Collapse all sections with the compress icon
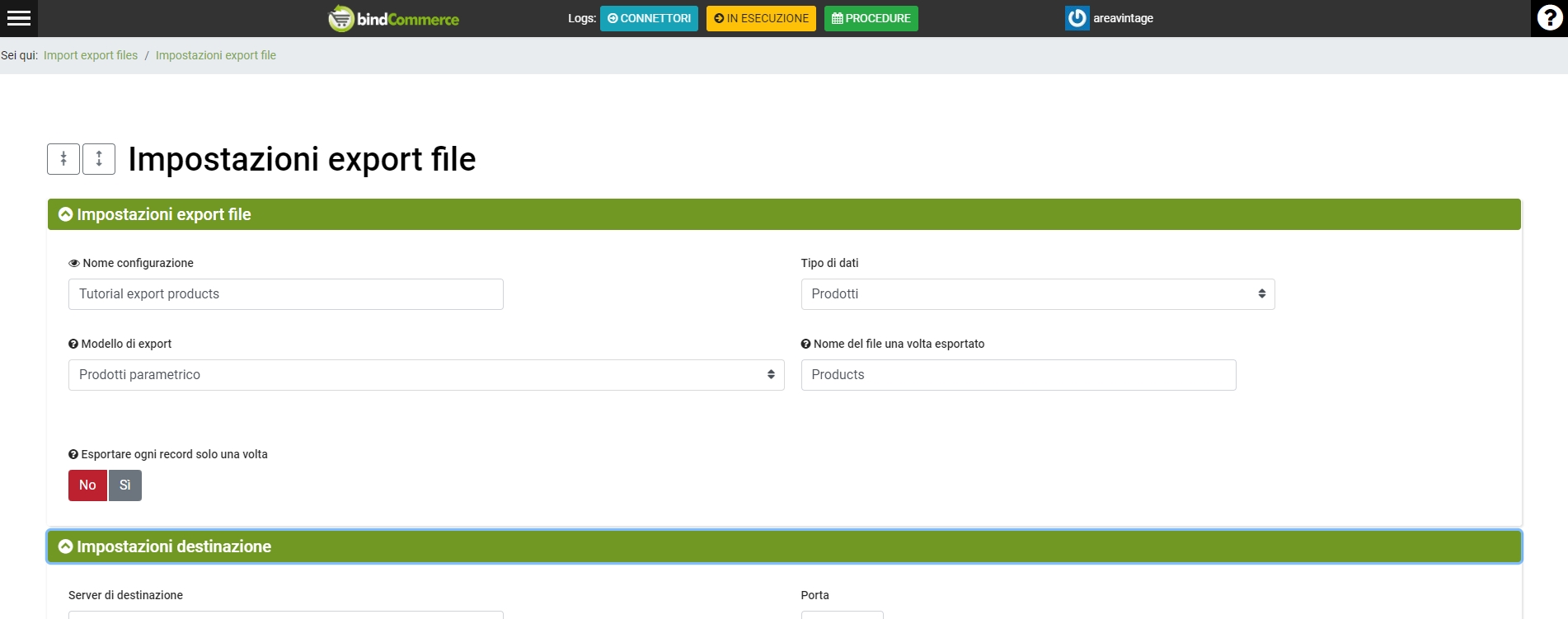This screenshot has height=619, width=1568. click(x=63, y=159)
